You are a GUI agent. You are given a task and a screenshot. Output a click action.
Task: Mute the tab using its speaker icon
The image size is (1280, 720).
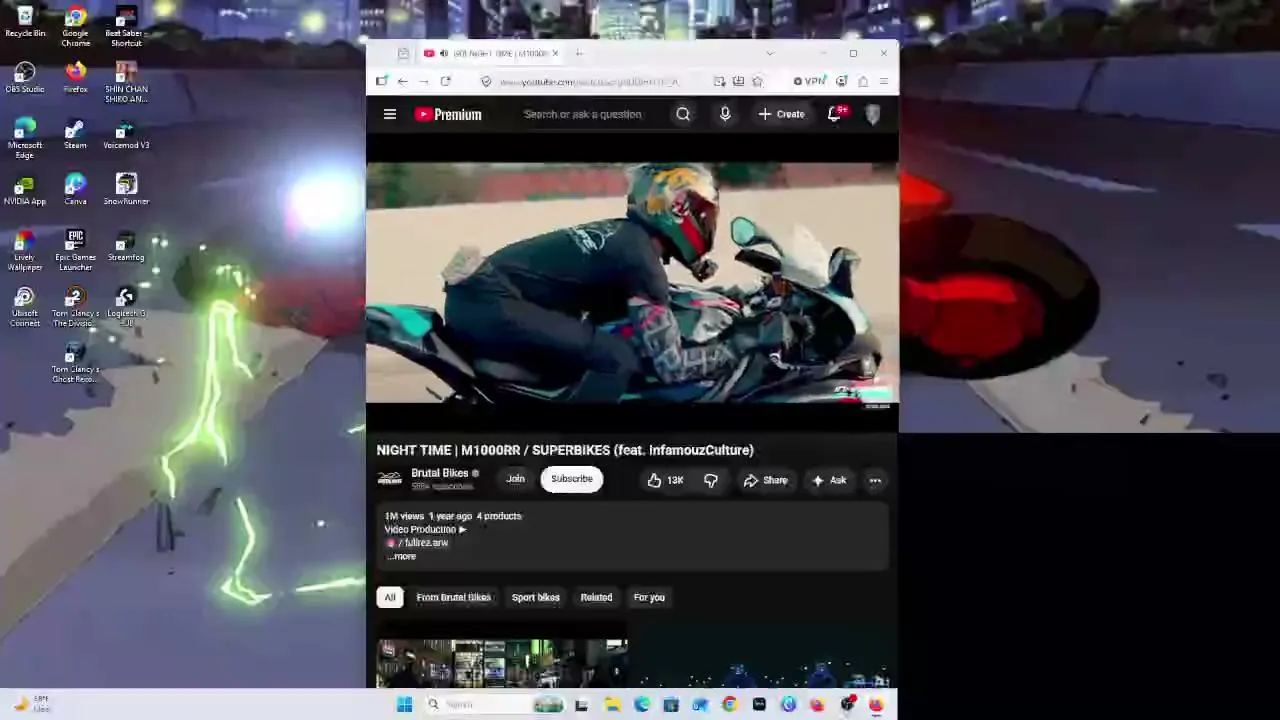[x=443, y=53]
